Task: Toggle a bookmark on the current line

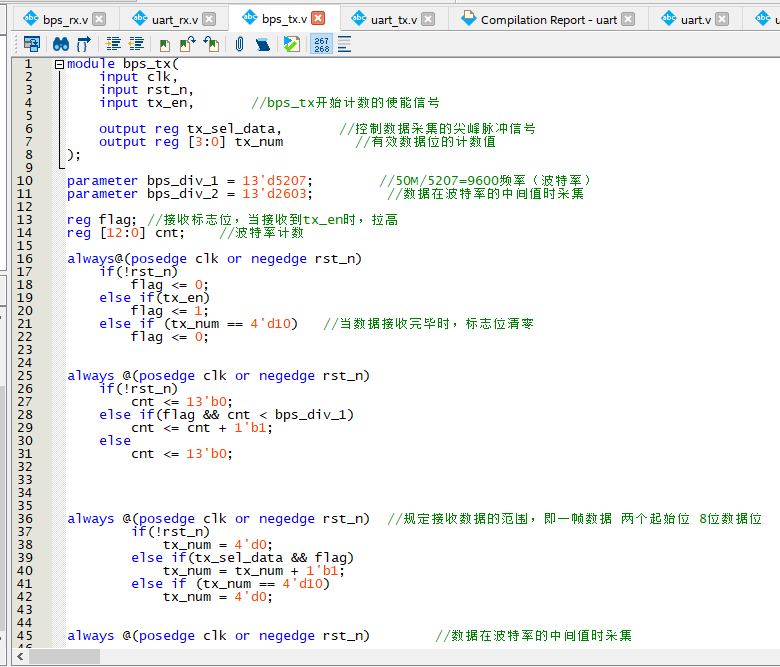Action: pos(165,45)
